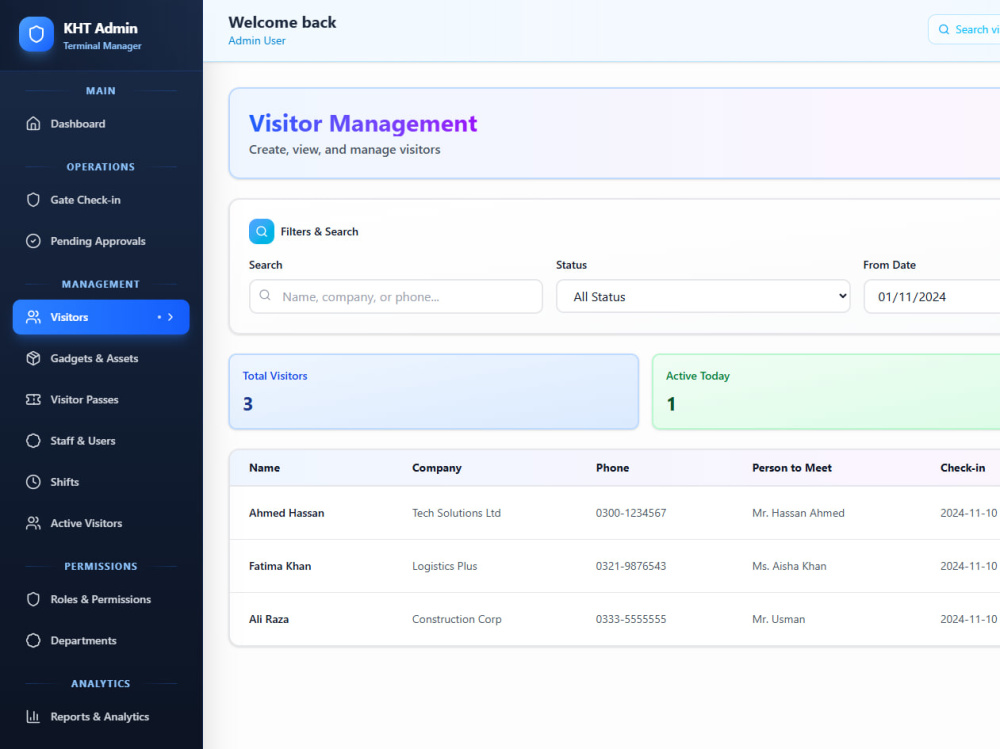1000x749 pixels.
Task: Click the From Date field 01/11/2024
Action: click(932, 297)
